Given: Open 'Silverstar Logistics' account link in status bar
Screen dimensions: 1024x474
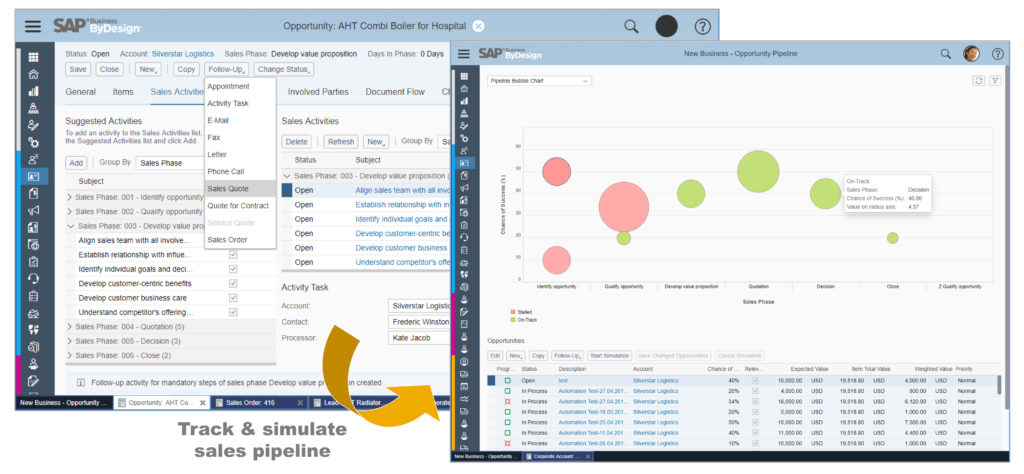Looking at the screenshot, I should pos(183,54).
